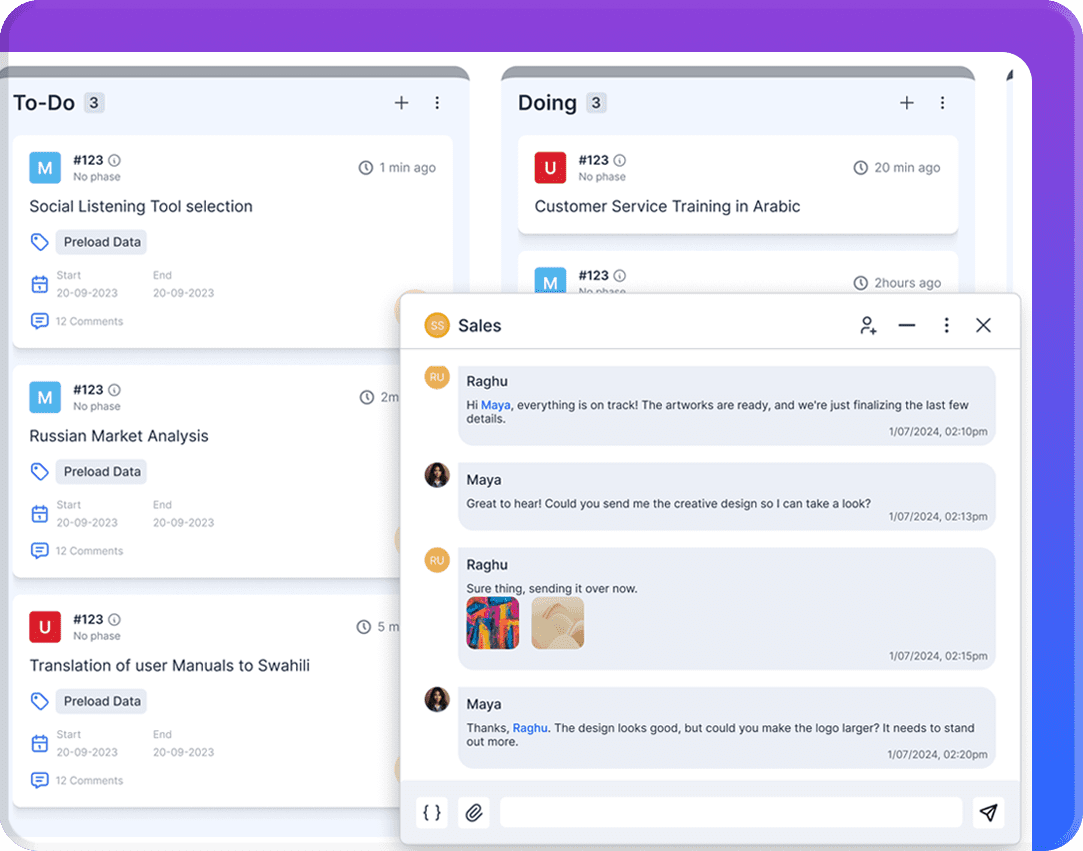The height and width of the screenshot is (851, 1083).
Task: Open the Social Listening Tool selection card title
Action: (141, 207)
